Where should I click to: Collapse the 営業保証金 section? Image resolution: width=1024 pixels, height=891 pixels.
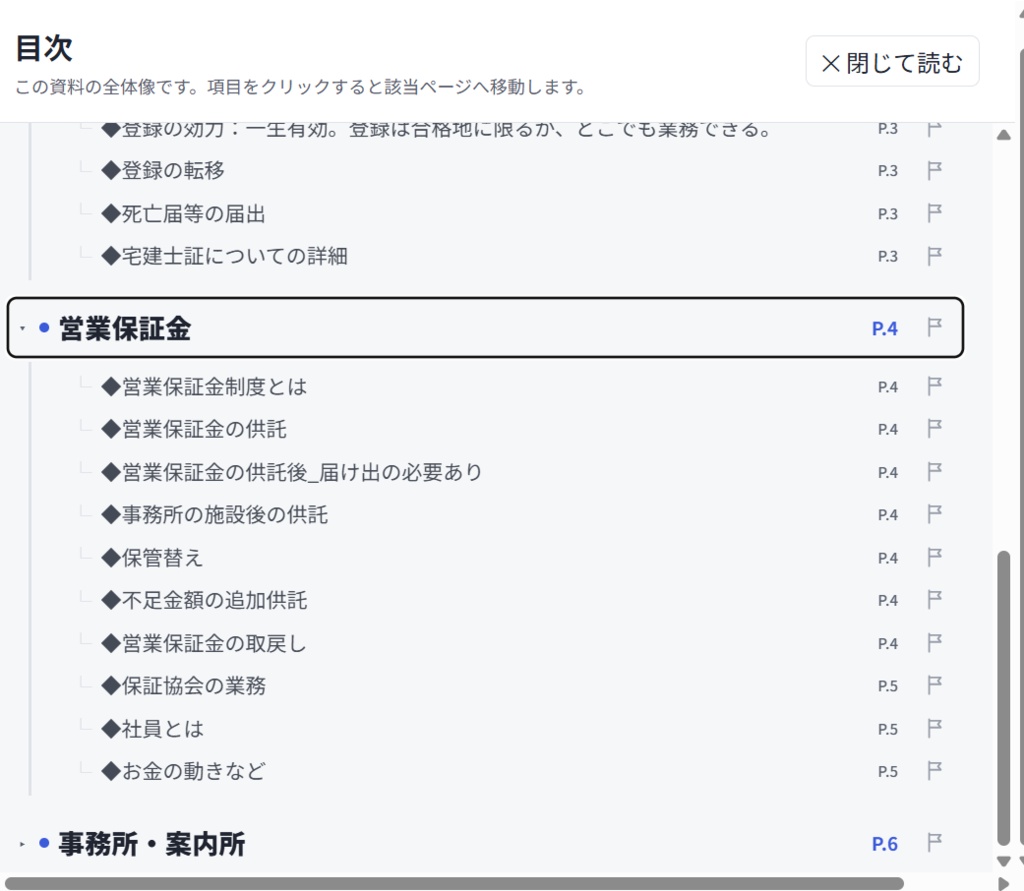point(23,328)
